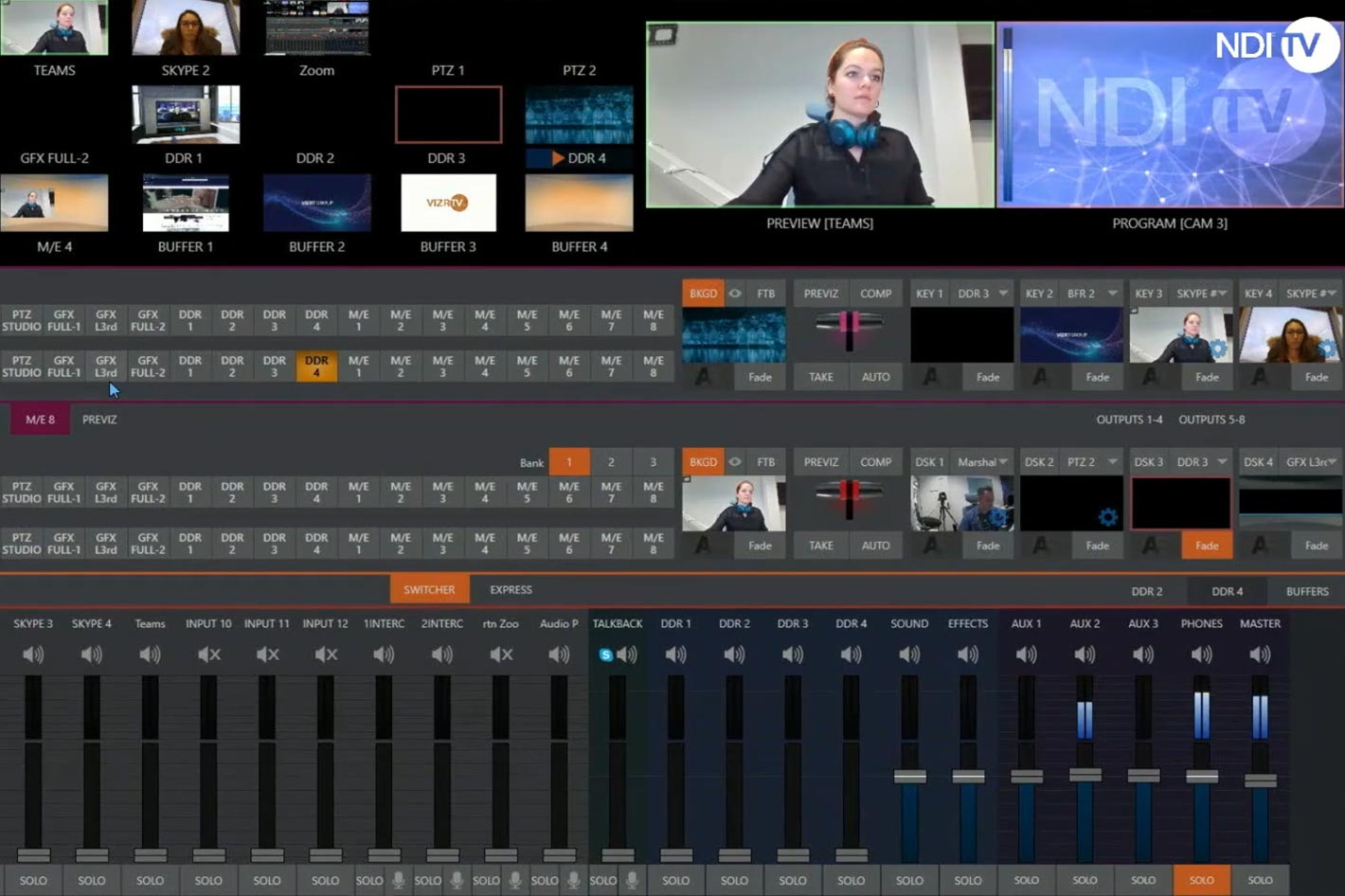The image size is (1345, 896).
Task: Open the BUFFERS tab
Action: coord(1307,591)
